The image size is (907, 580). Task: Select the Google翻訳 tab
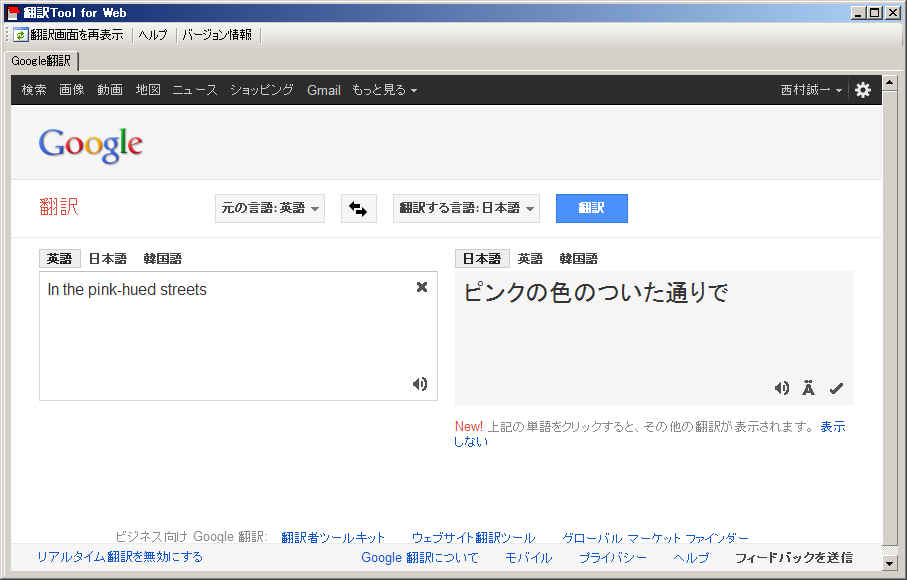(40, 61)
